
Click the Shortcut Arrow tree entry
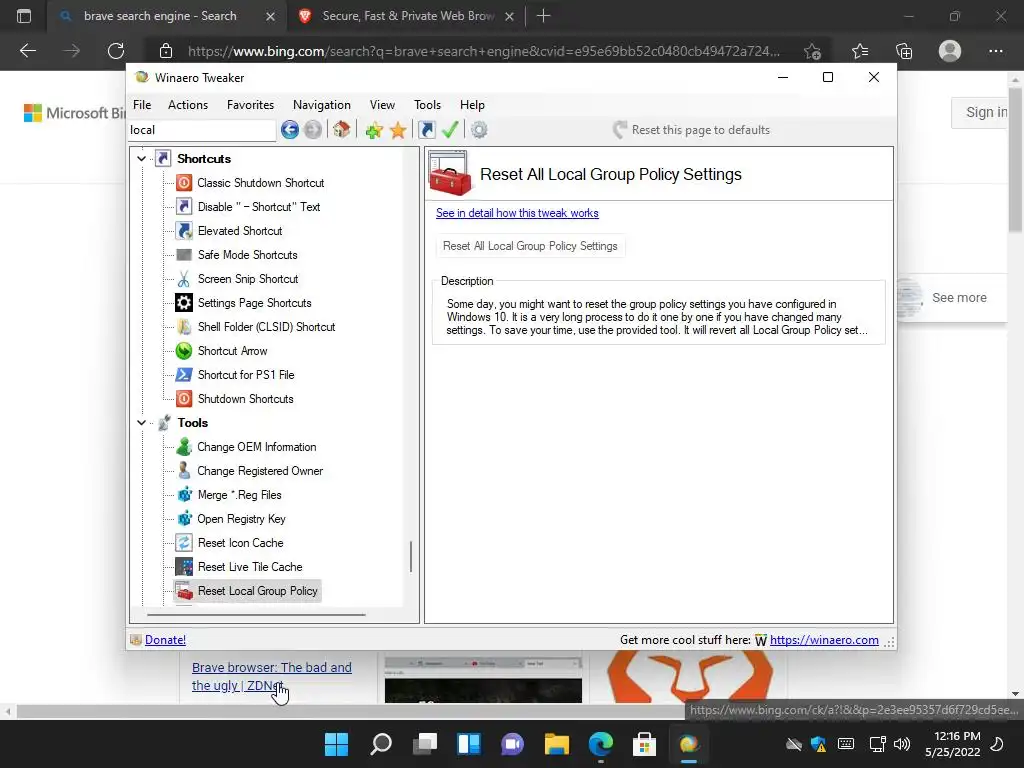232,351
